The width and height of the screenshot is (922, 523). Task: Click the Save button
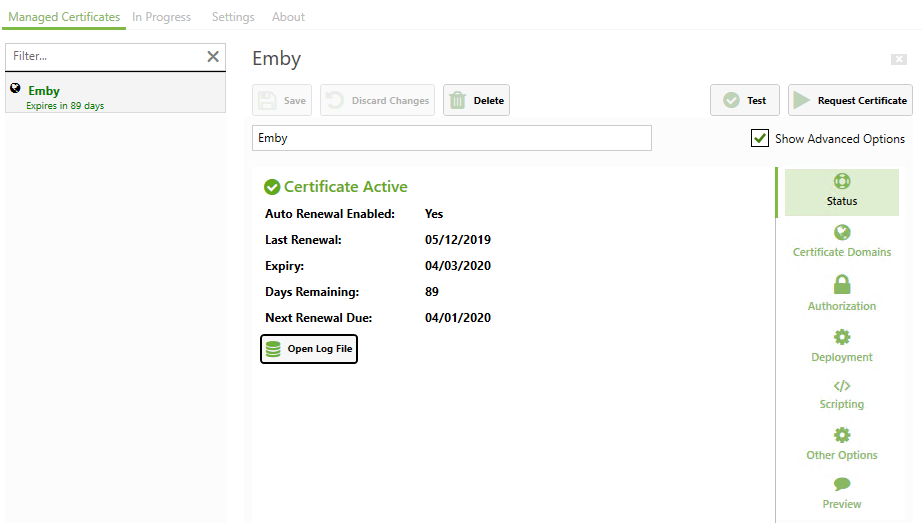[x=282, y=100]
